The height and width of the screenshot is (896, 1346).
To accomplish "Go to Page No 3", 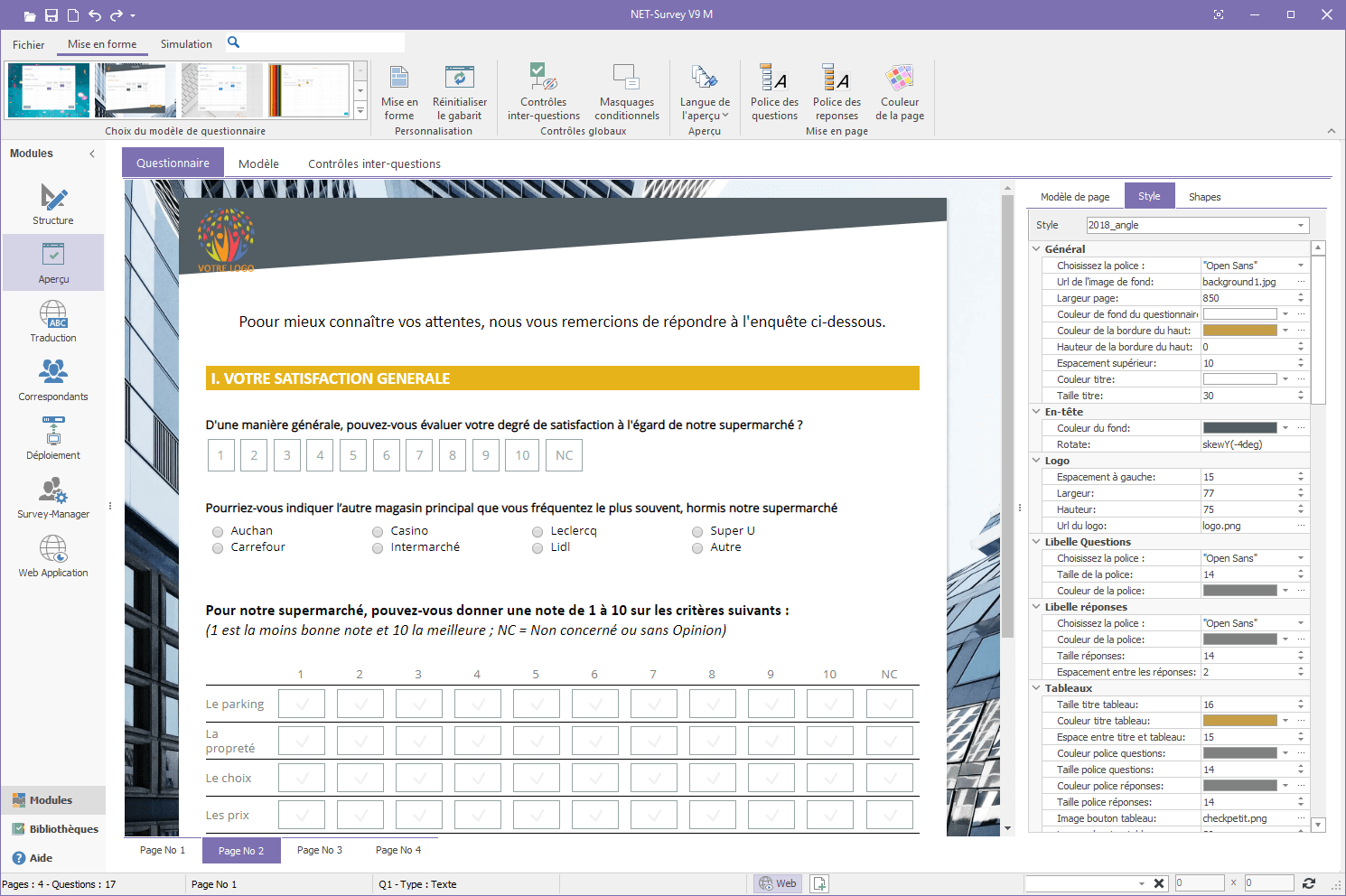I will (320, 850).
